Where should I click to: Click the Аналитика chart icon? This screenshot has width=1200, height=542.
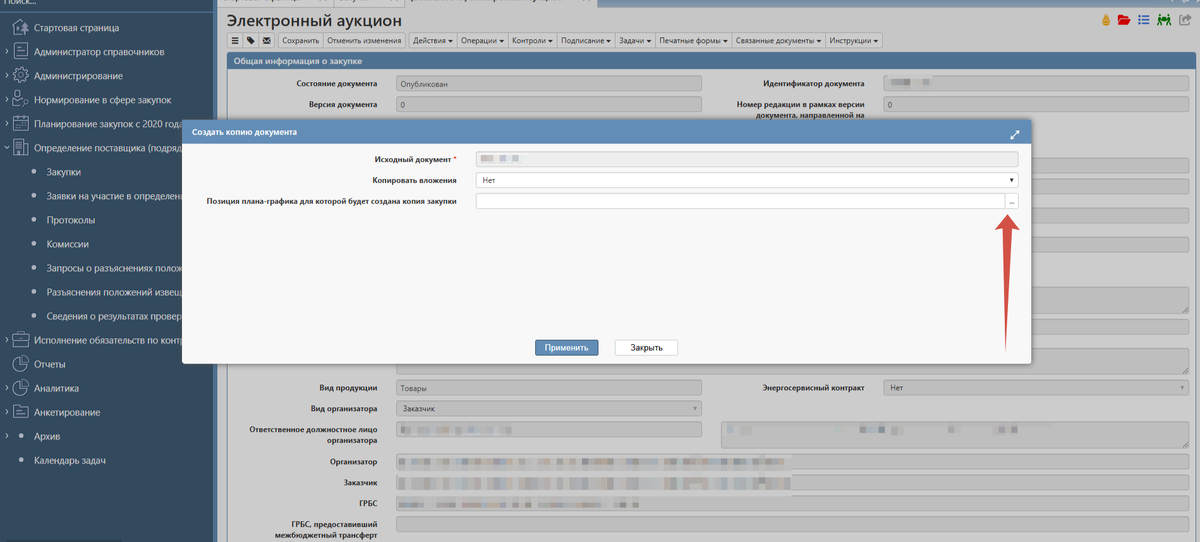coord(20,388)
